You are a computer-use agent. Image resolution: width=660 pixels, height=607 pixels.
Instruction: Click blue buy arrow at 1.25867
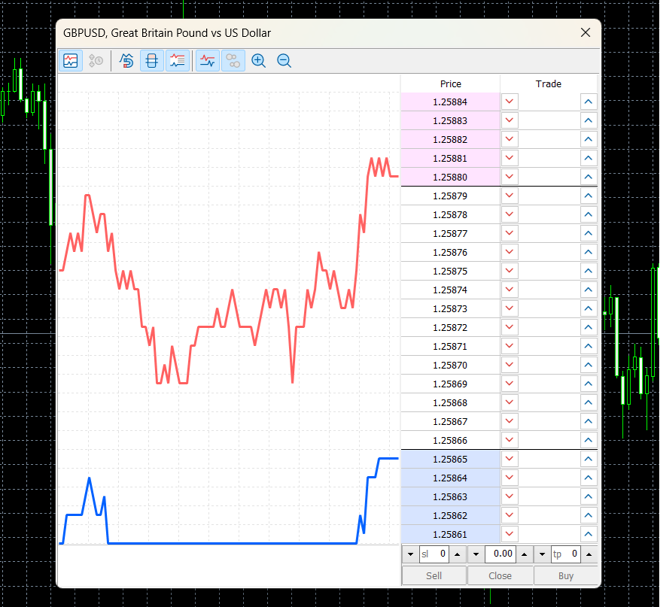[x=588, y=421]
